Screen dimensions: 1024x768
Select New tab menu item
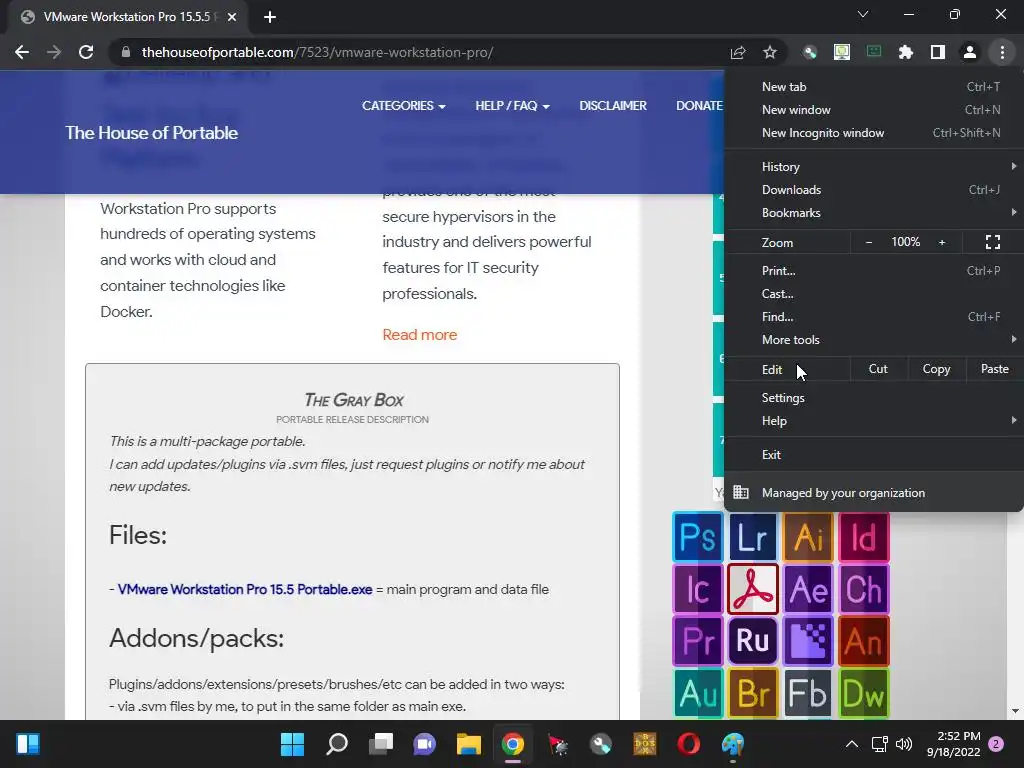874,87
